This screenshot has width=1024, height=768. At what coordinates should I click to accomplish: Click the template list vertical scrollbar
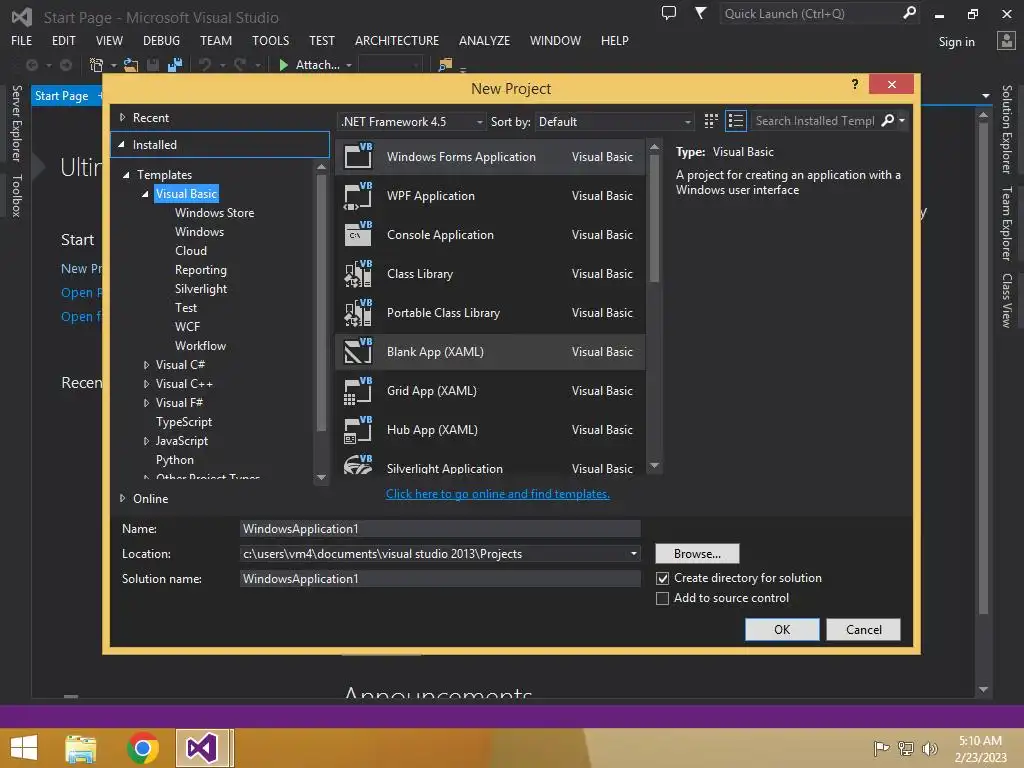[654, 219]
